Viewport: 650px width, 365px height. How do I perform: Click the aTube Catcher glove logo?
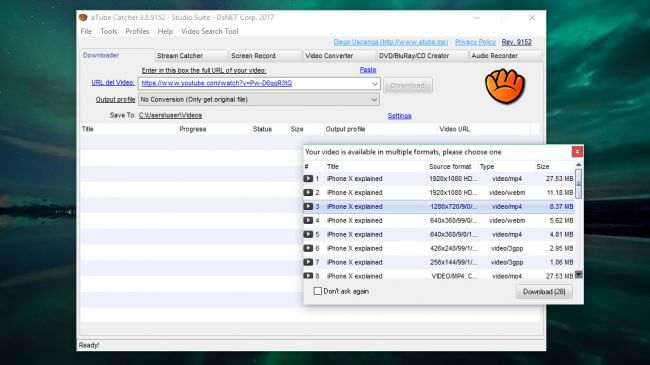pos(505,86)
